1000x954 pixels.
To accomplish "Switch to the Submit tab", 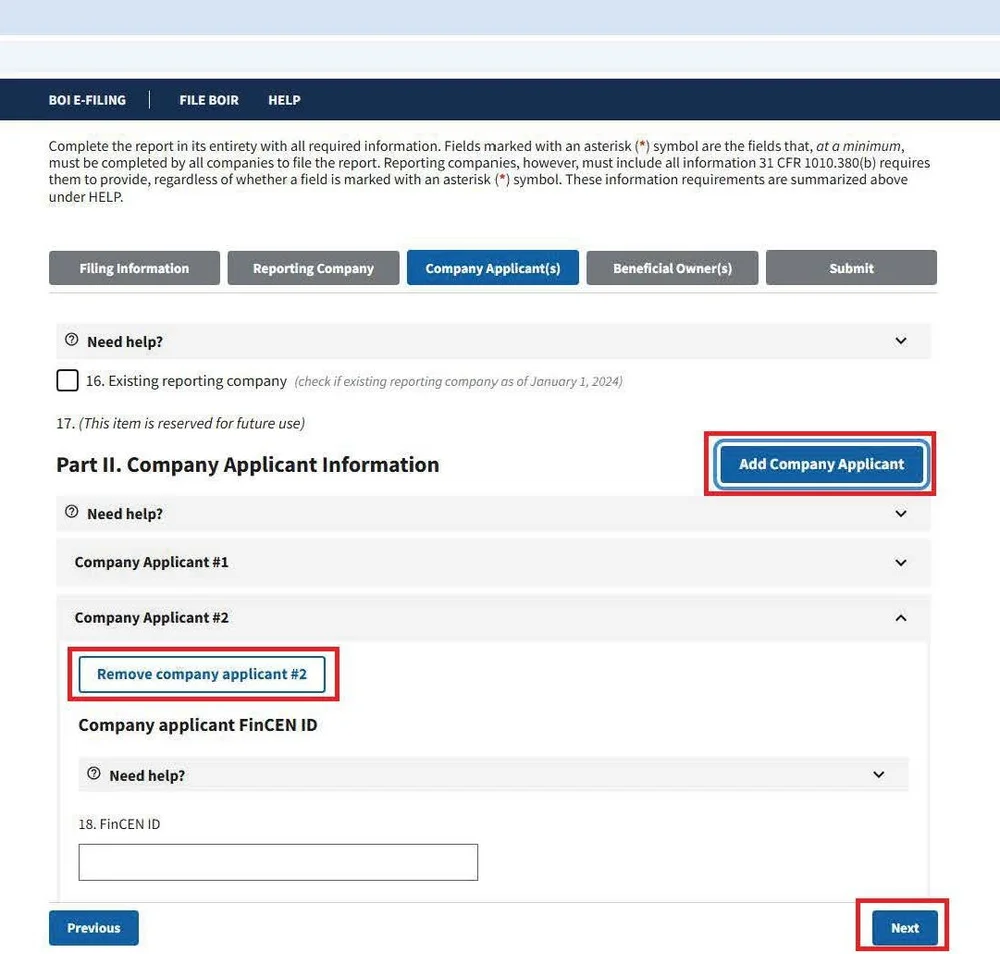I will coord(851,267).
